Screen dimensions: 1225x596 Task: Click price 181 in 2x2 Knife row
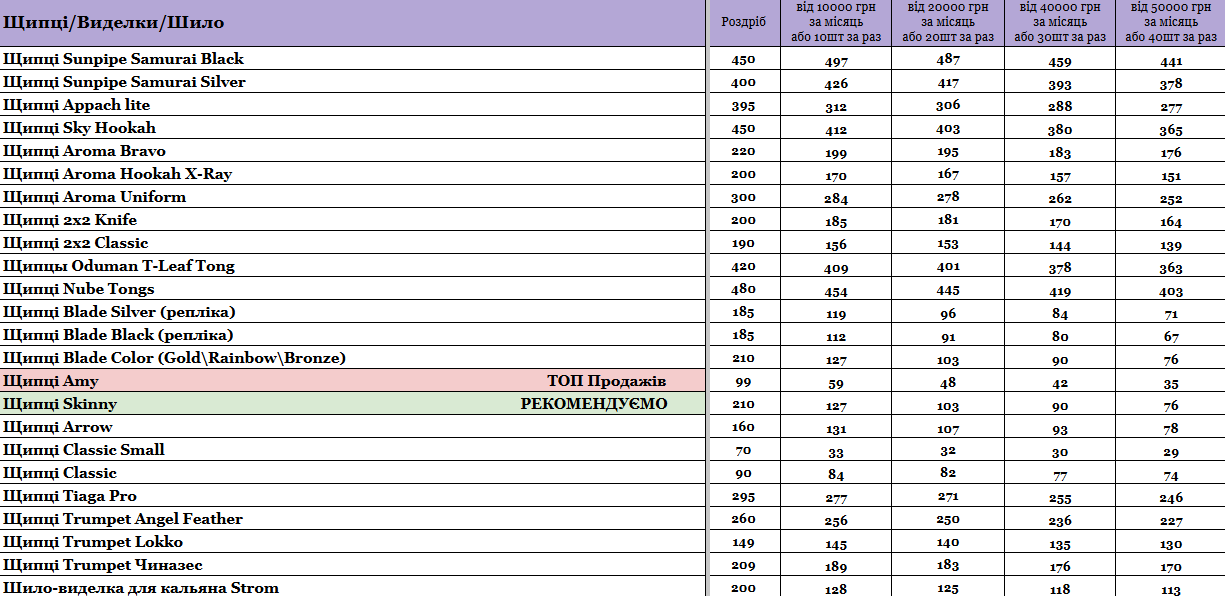pos(948,220)
